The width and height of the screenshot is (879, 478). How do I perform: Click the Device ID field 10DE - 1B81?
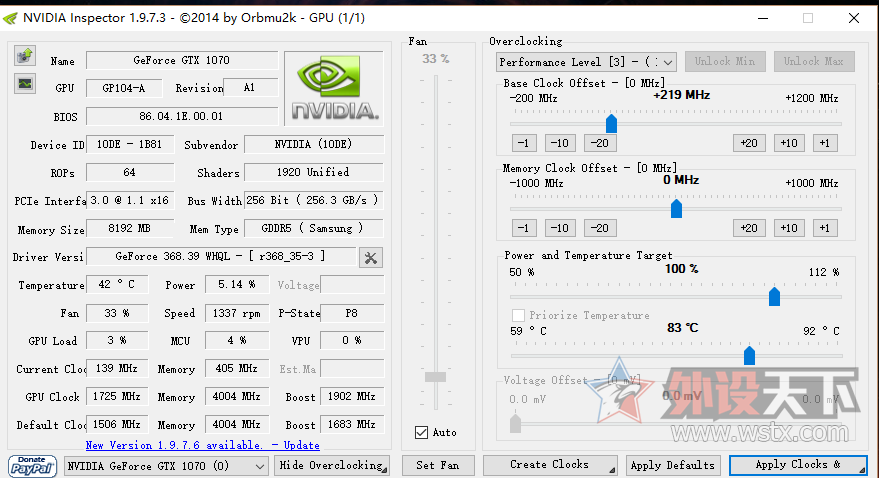click(130, 145)
